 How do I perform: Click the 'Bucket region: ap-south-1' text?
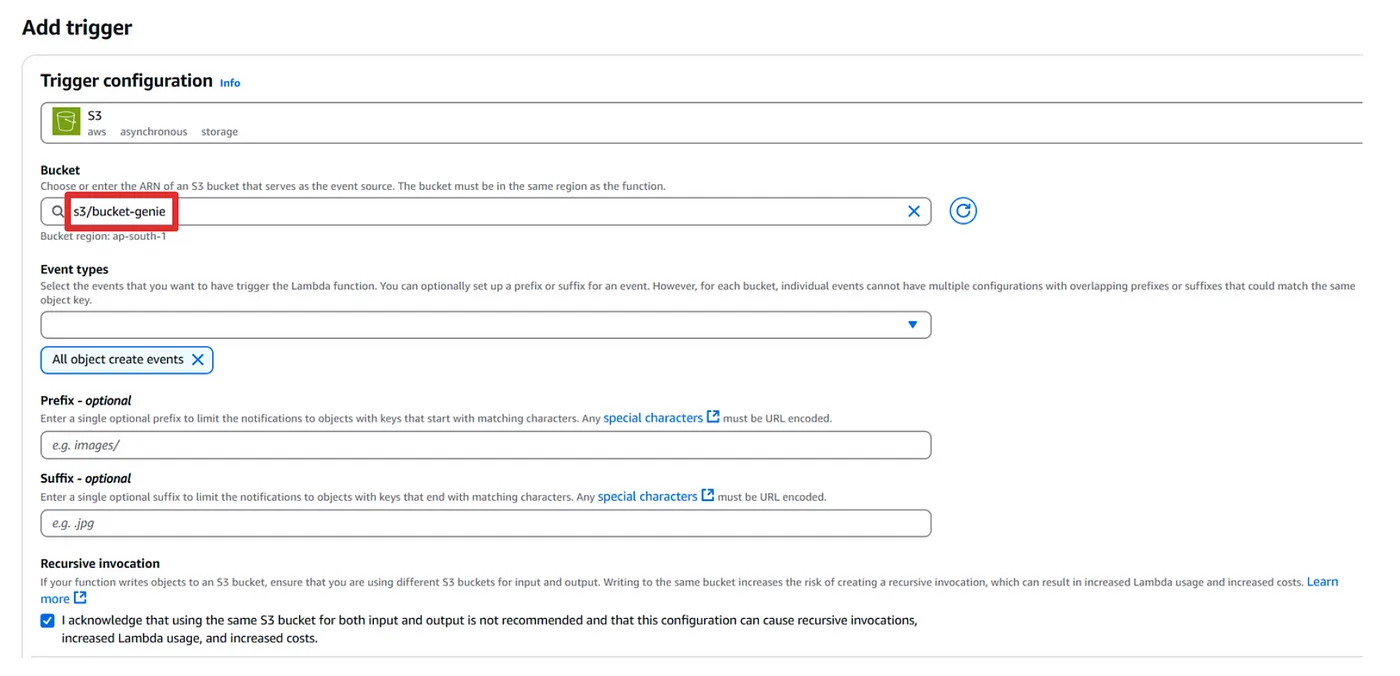[103, 237]
